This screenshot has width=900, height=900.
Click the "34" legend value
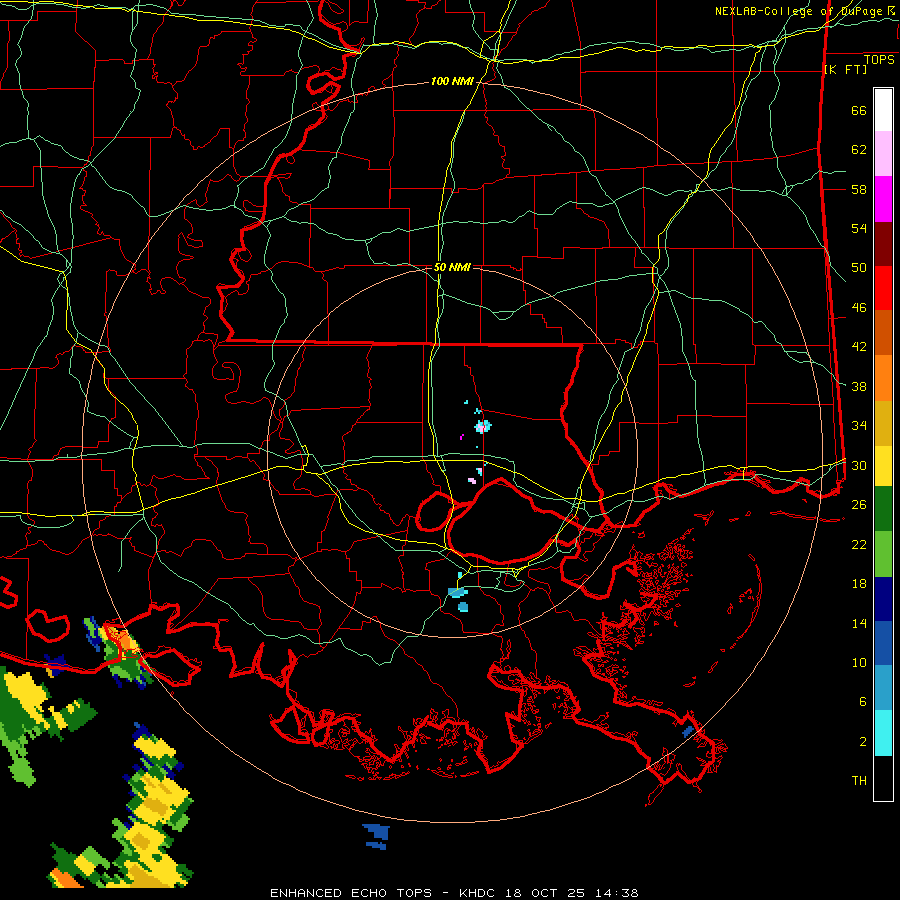pos(859,426)
